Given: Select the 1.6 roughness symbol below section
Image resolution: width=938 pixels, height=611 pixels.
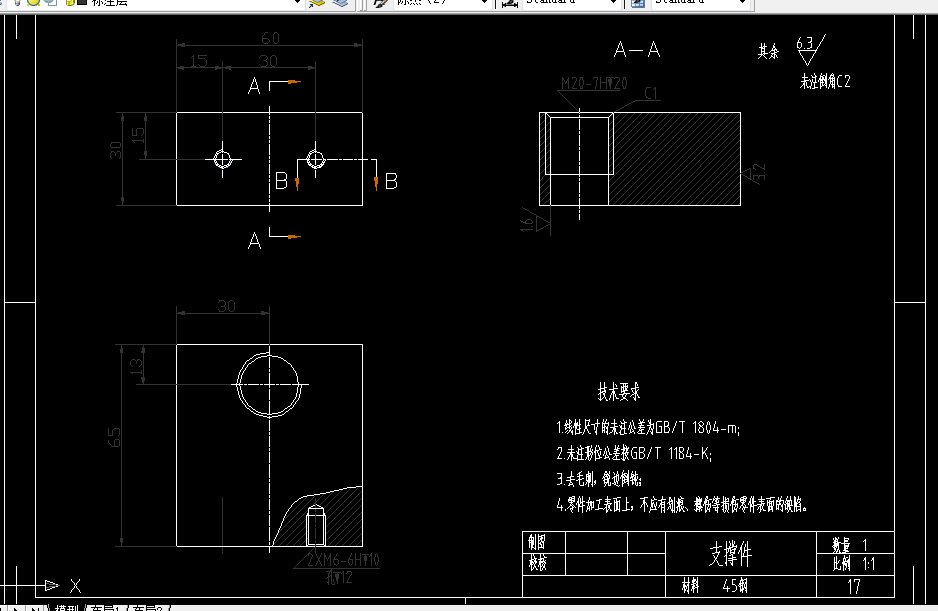Looking at the screenshot, I should [x=535, y=221].
